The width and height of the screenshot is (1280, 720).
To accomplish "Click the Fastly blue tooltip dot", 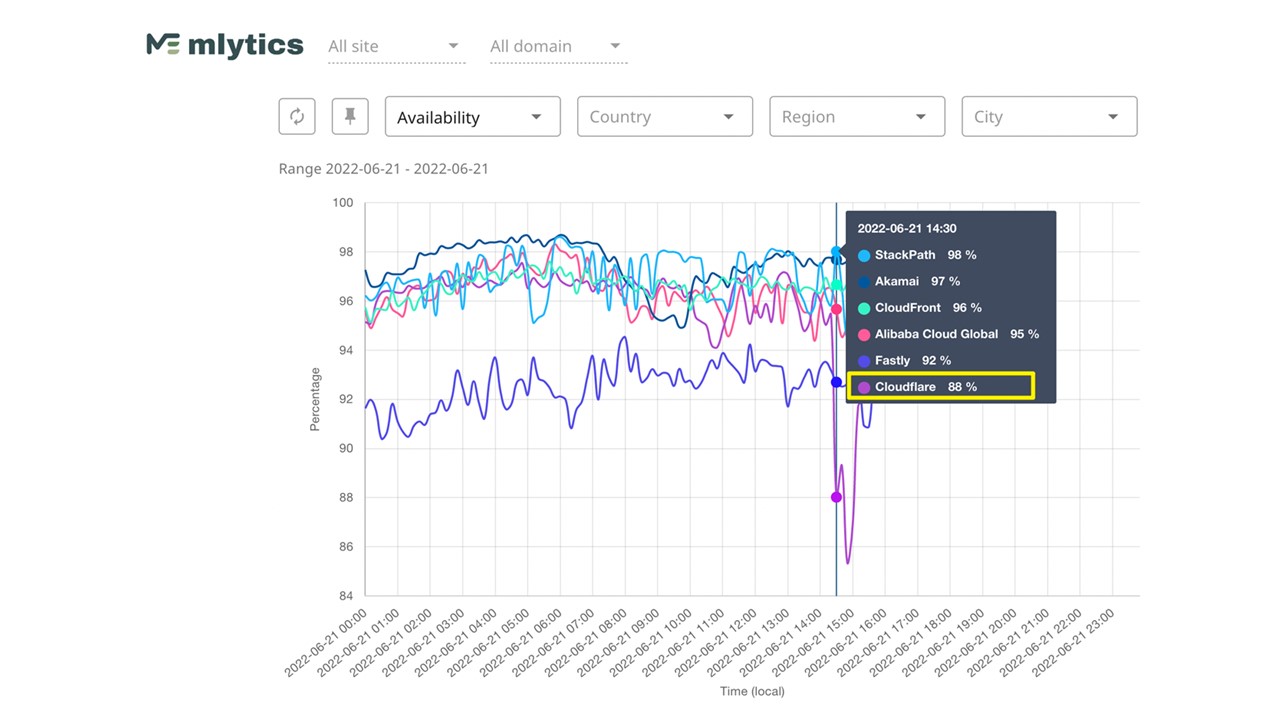I will (x=864, y=360).
